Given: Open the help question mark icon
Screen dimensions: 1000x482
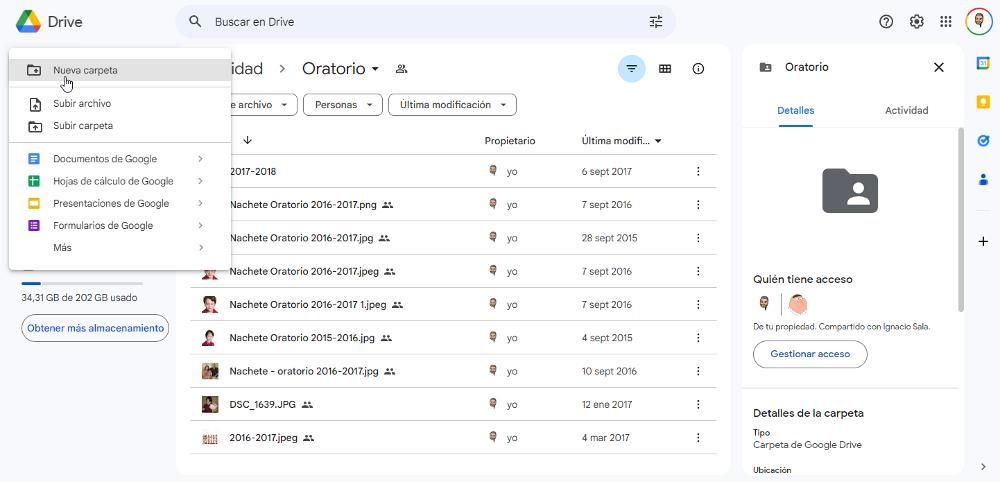Looking at the screenshot, I should (886, 22).
